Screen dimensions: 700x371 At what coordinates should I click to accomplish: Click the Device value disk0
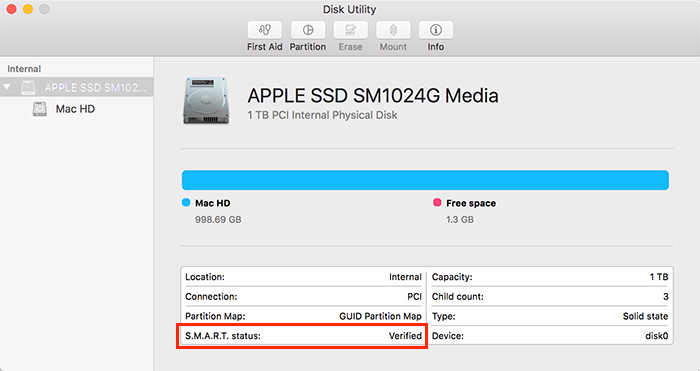click(657, 336)
